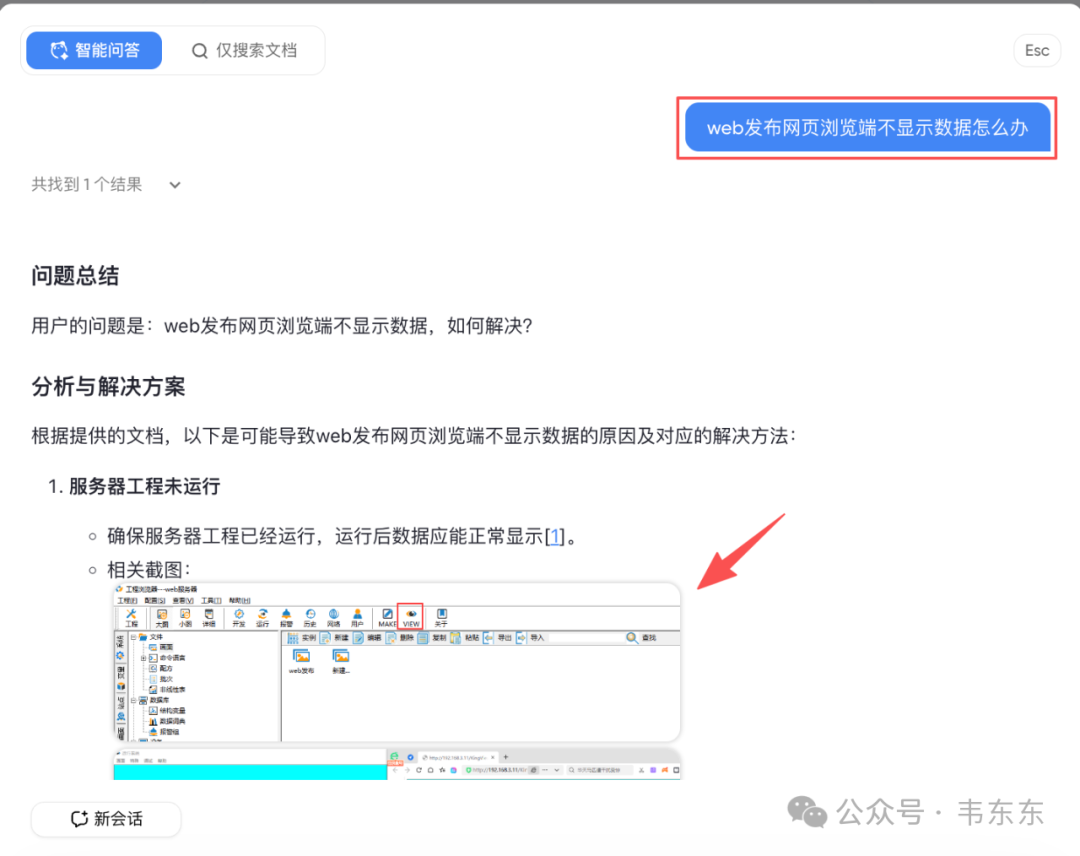Click the MAKE toolbar icon
1080x856 pixels.
(x=388, y=616)
